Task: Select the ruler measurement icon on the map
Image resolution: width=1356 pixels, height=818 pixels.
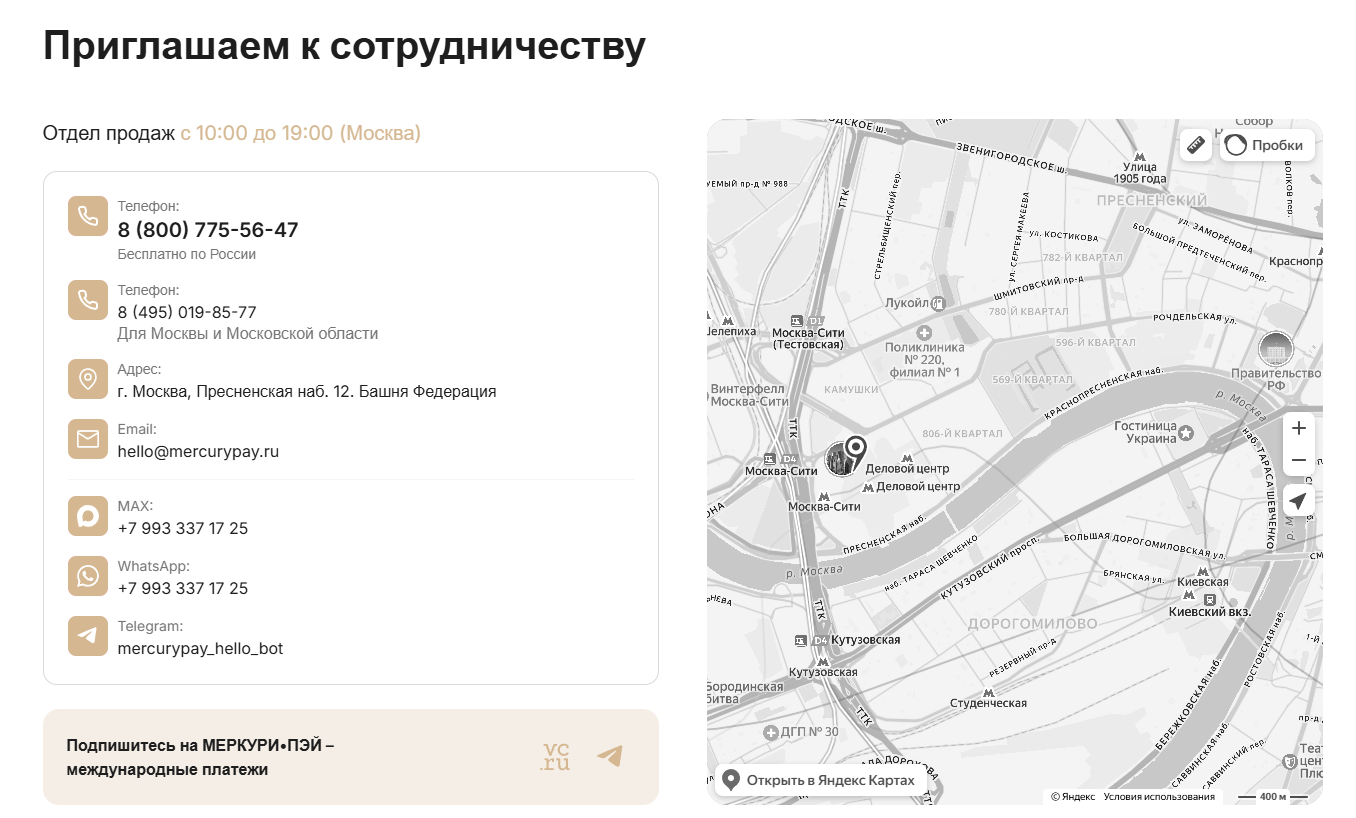Action: pyautogui.click(x=1196, y=144)
